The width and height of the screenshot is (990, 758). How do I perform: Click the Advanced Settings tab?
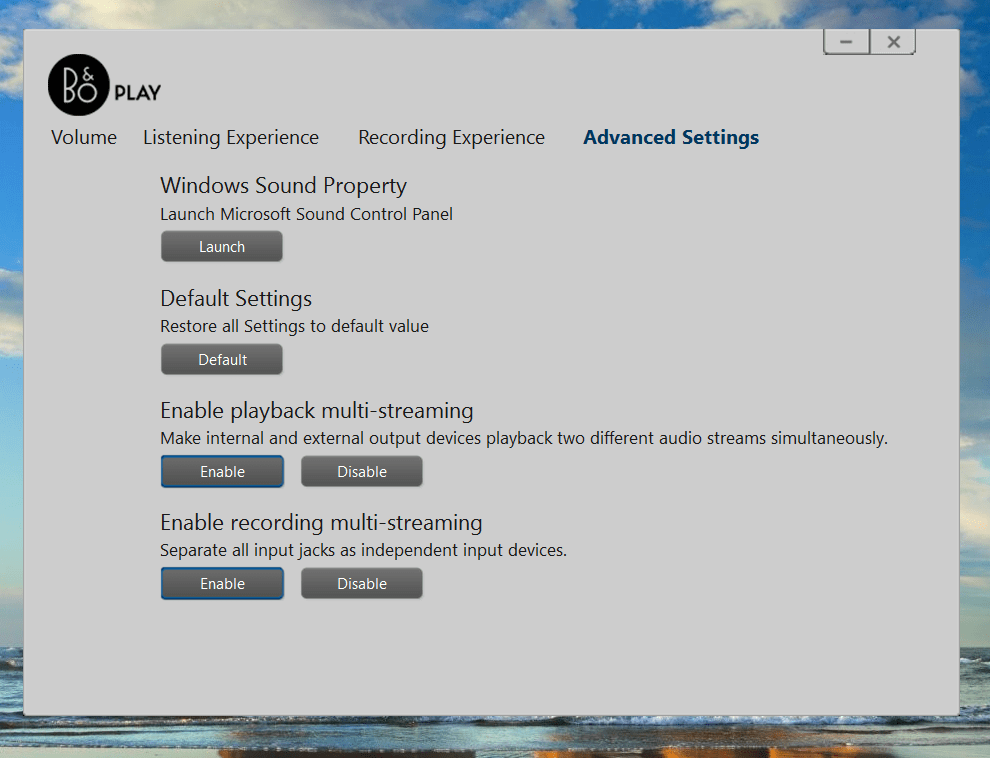coord(670,137)
